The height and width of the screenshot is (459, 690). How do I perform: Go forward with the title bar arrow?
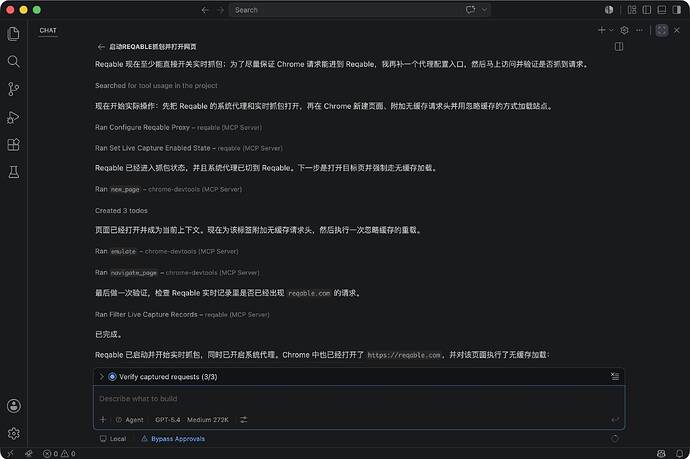220,10
